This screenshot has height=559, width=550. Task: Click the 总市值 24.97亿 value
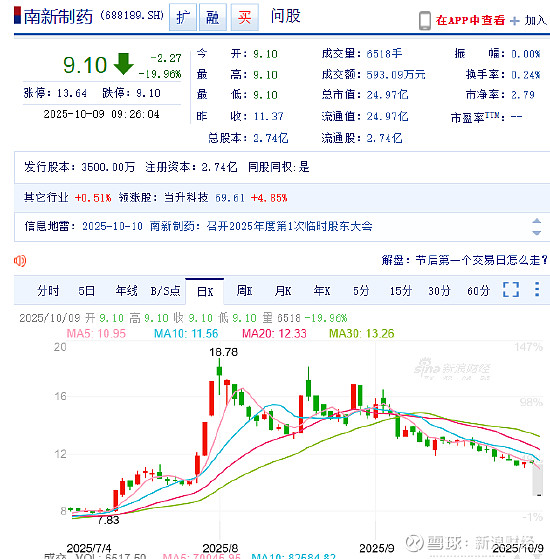387,95
